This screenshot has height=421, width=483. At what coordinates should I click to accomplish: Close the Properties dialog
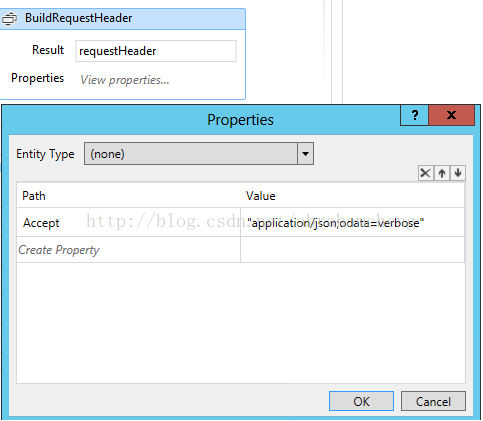pyautogui.click(x=451, y=115)
